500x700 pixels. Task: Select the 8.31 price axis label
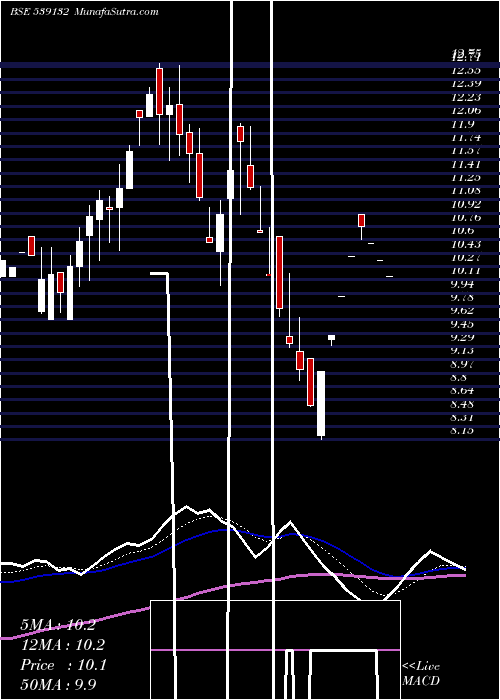point(462,417)
